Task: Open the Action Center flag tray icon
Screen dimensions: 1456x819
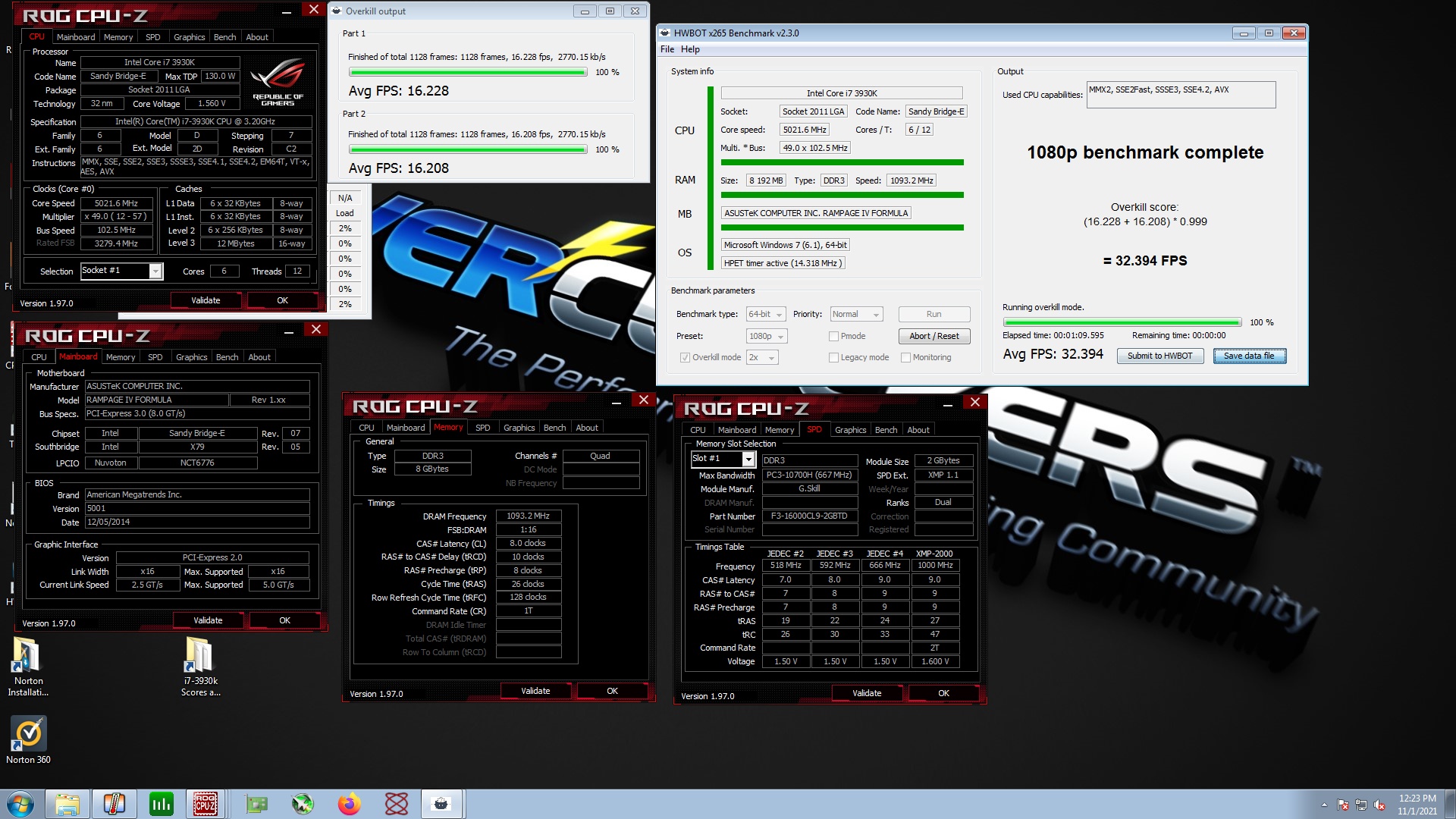Action: (x=1343, y=805)
